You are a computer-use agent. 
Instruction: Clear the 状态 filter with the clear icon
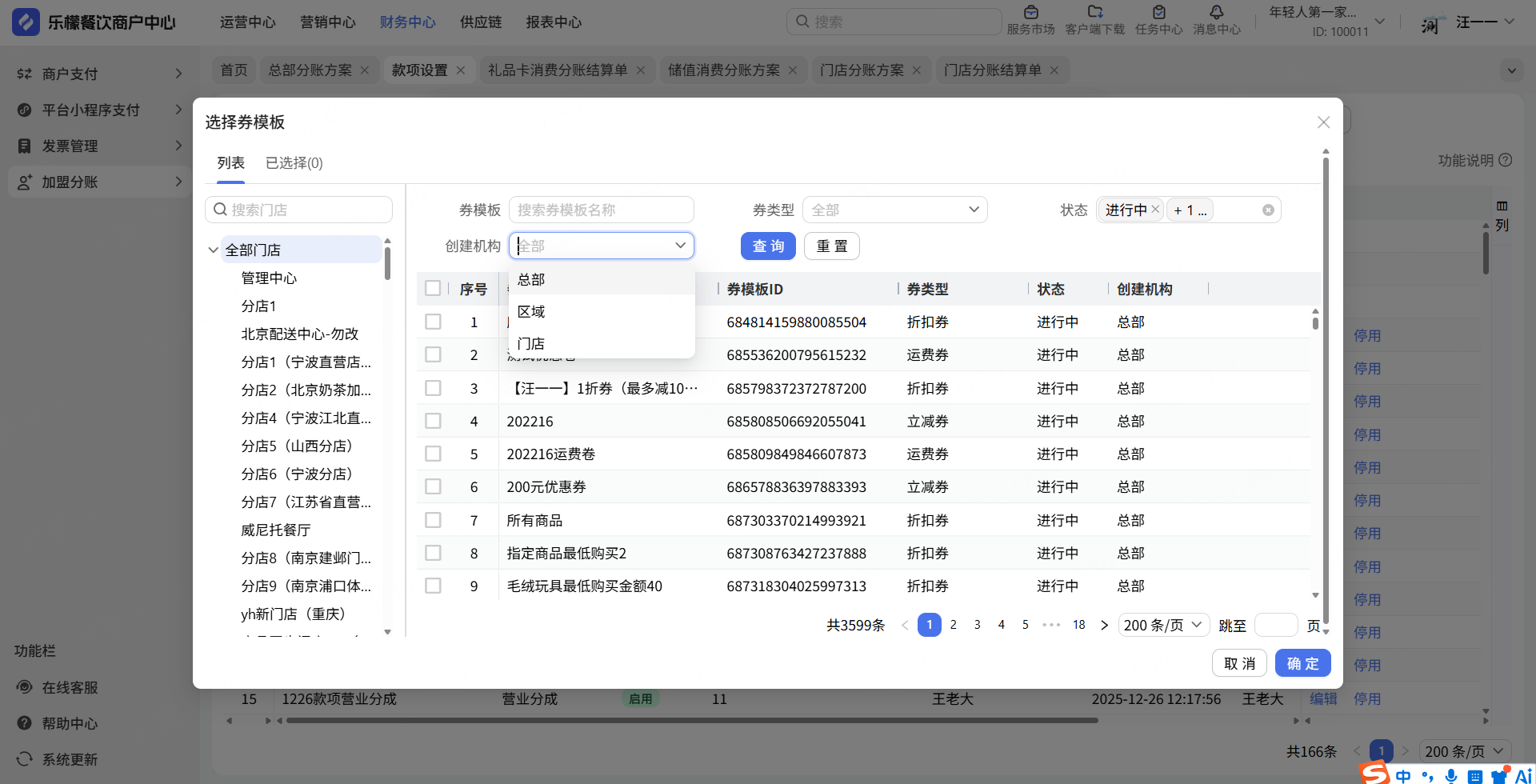[1268, 210]
